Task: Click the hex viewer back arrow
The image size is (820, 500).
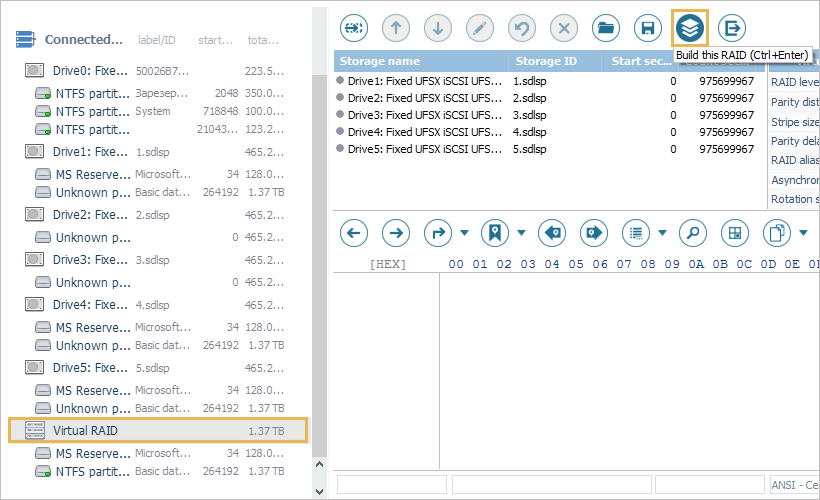Action: 354,233
